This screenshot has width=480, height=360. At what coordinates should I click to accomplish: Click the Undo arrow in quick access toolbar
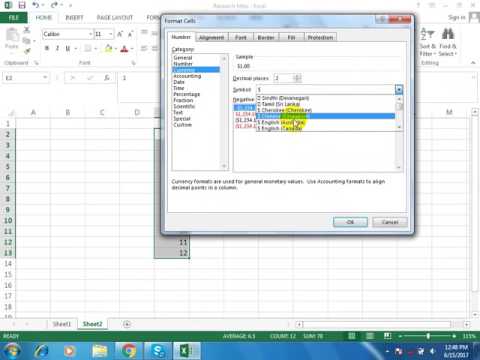(x=35, y=5)
